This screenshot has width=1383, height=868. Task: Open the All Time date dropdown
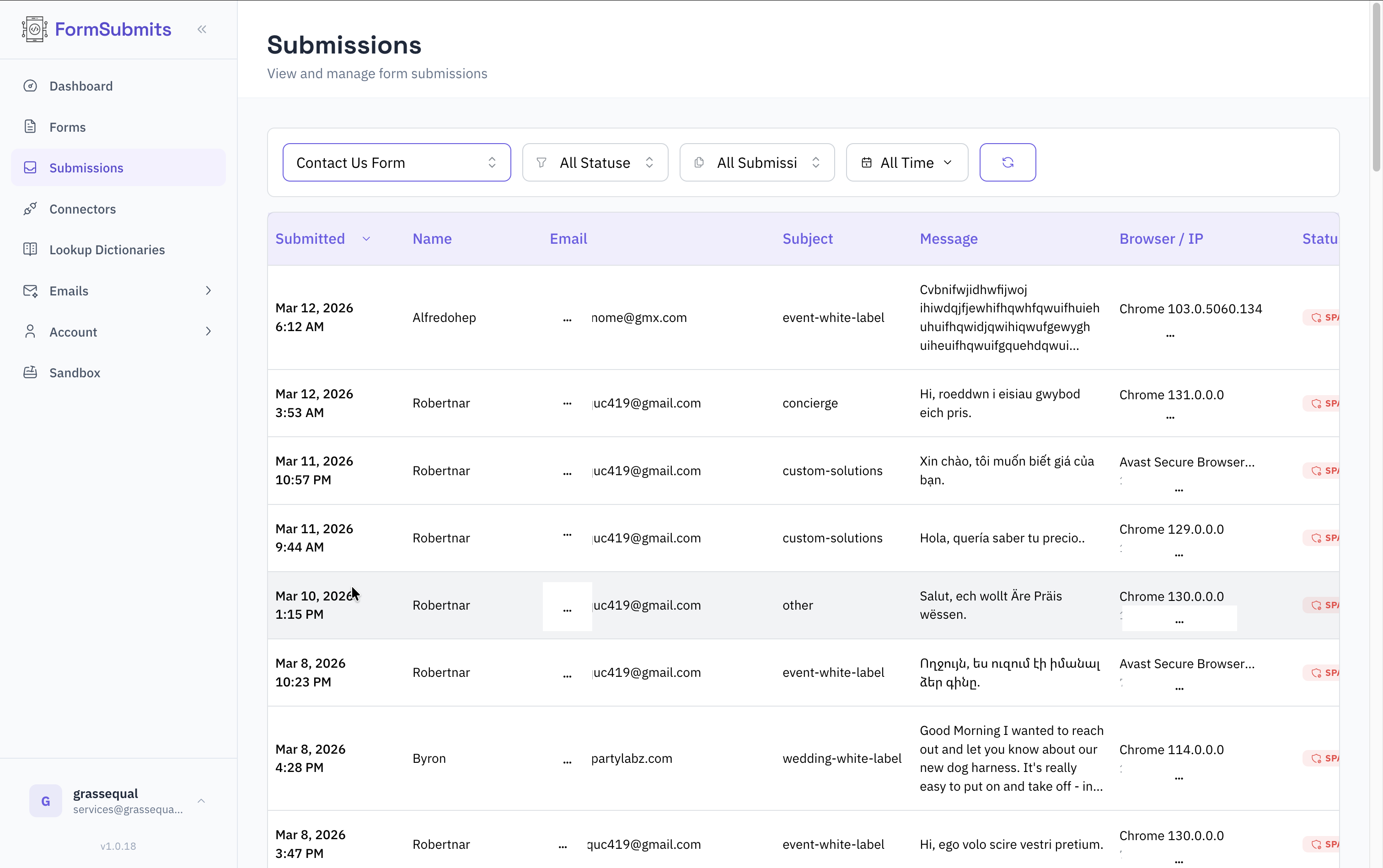[906, 162]
